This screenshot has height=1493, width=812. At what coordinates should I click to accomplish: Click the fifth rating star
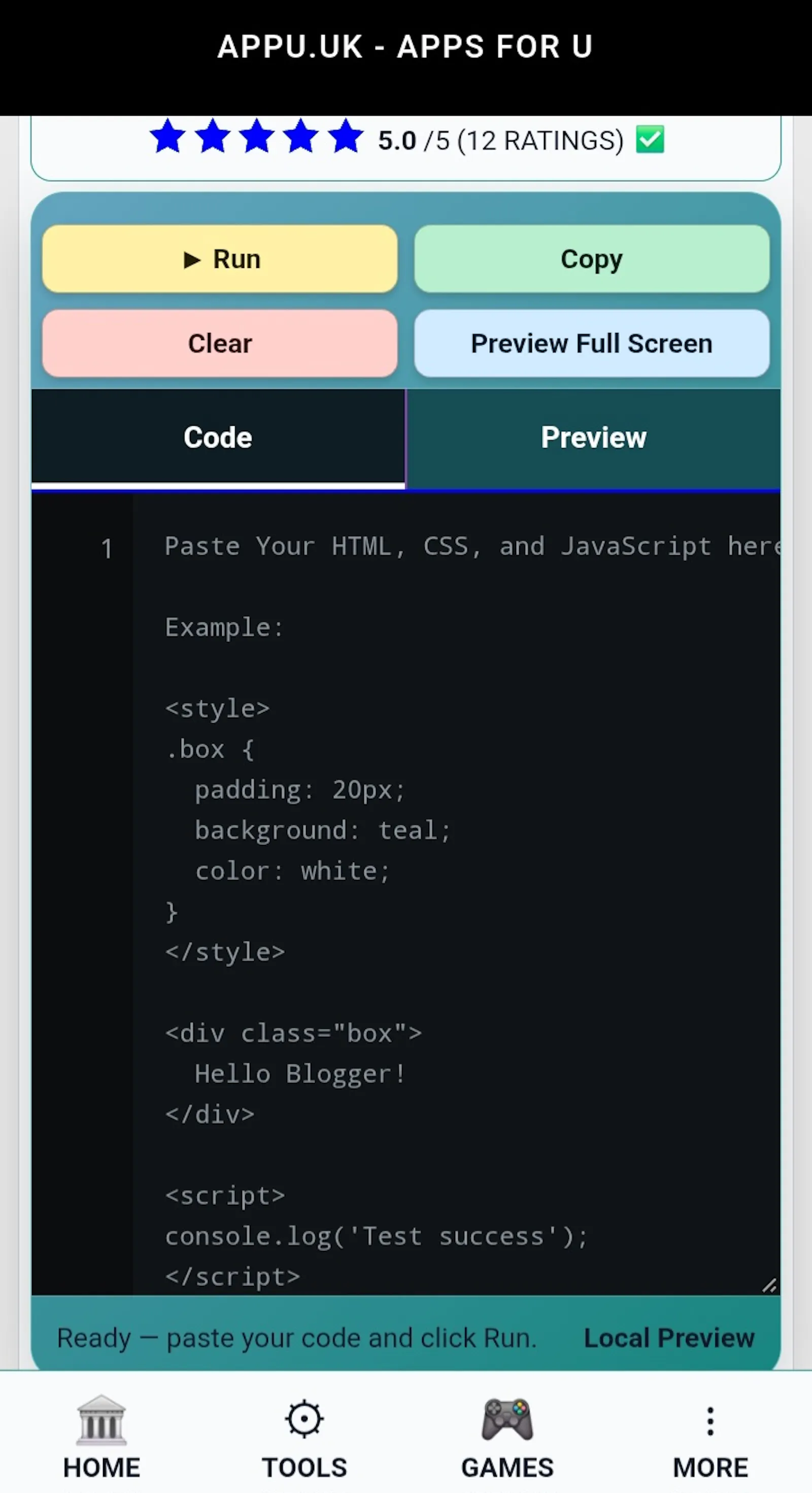click(346, 136)
